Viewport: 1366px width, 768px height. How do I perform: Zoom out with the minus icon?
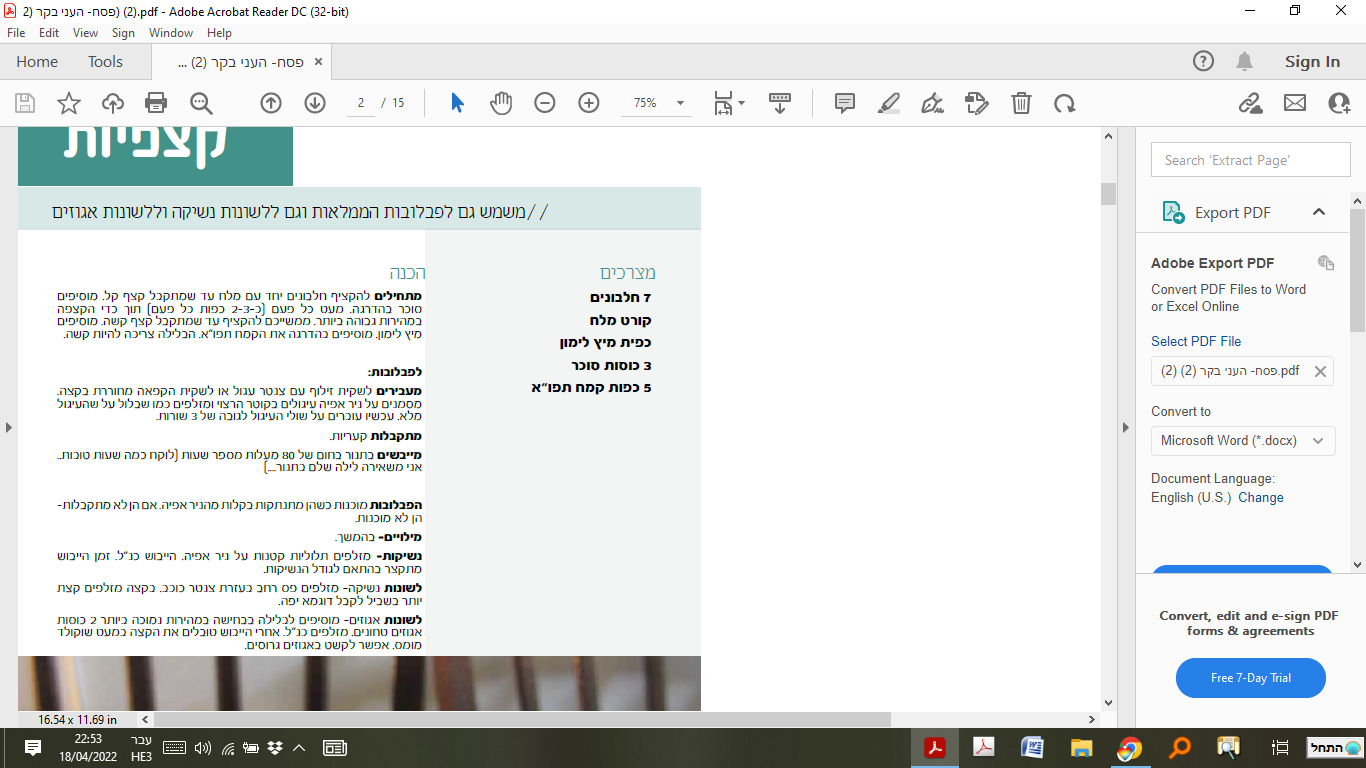(545, 103)
